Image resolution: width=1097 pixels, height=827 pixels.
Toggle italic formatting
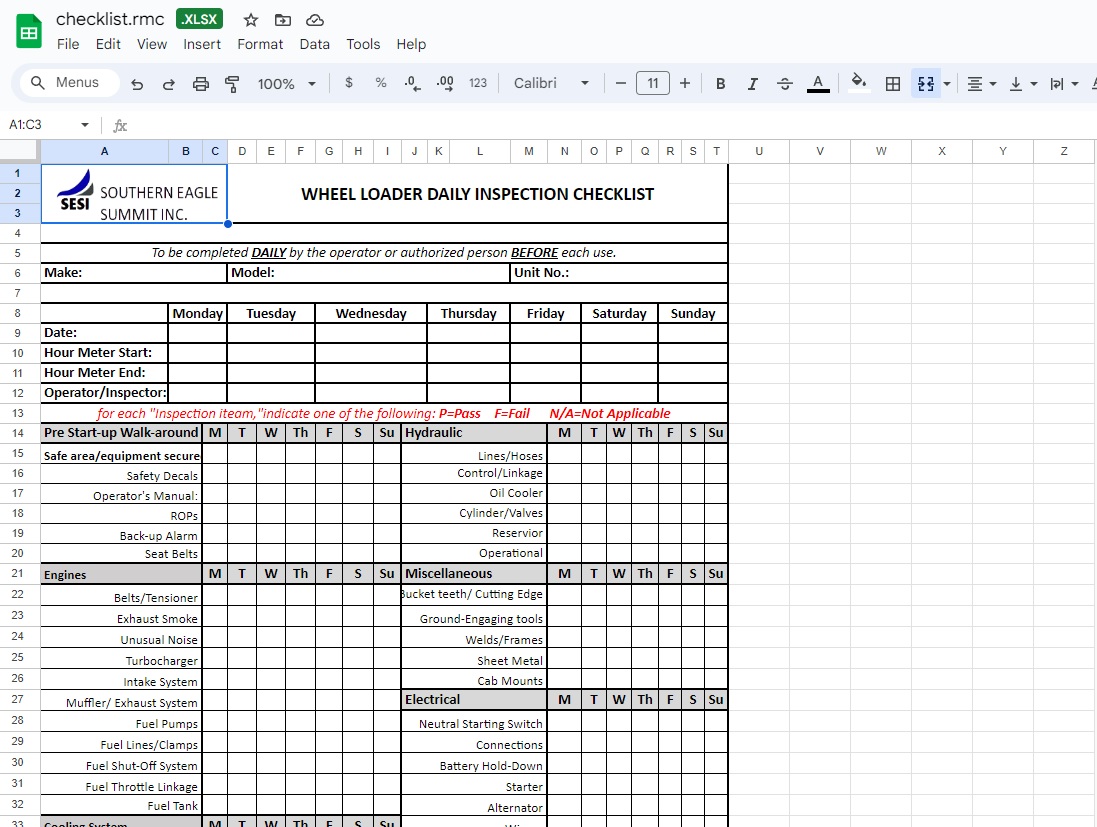coord(753,84)
